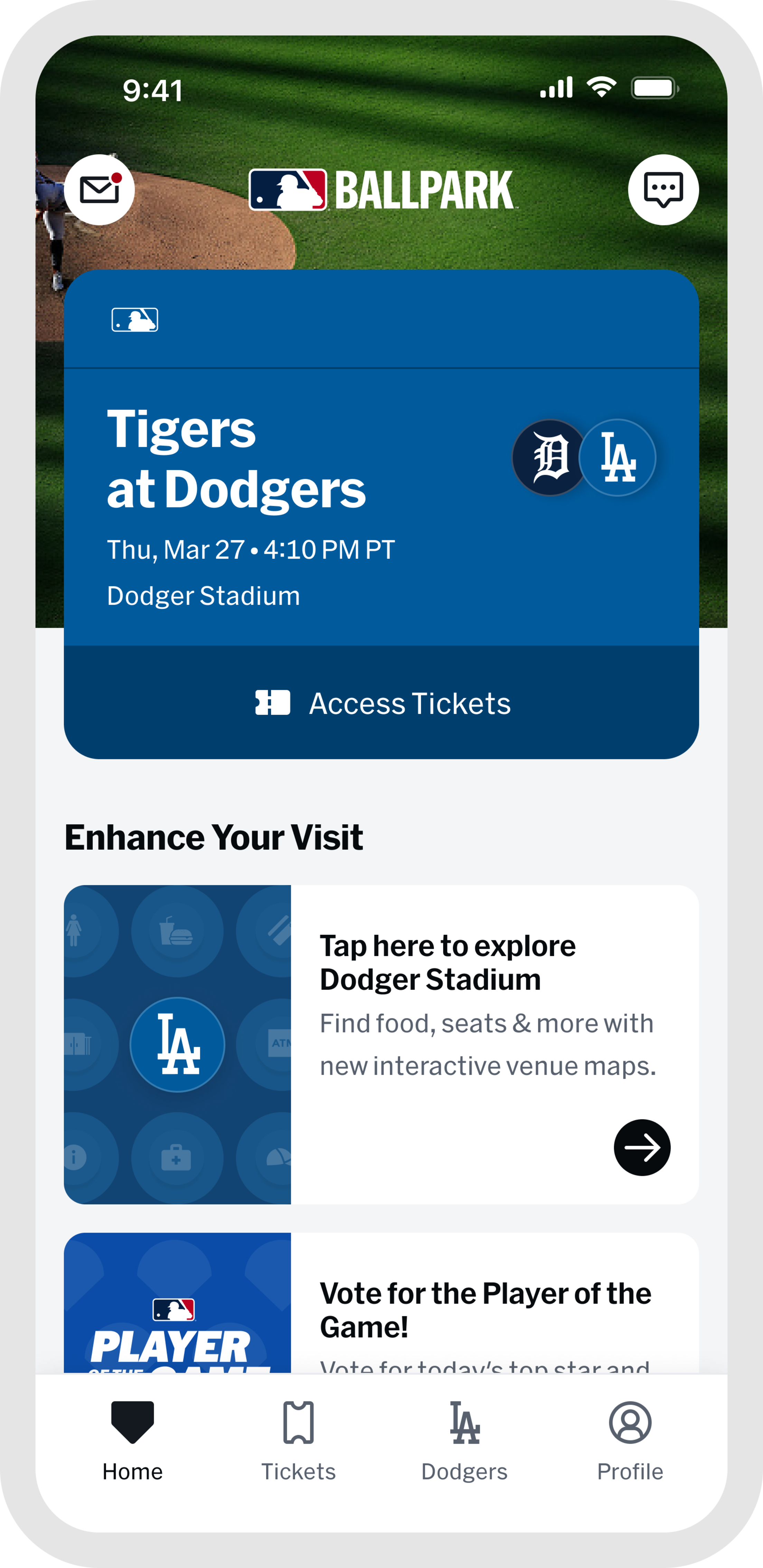
Task: Tap the ticket icon beside Access Tickets
Action: [272, 702]
